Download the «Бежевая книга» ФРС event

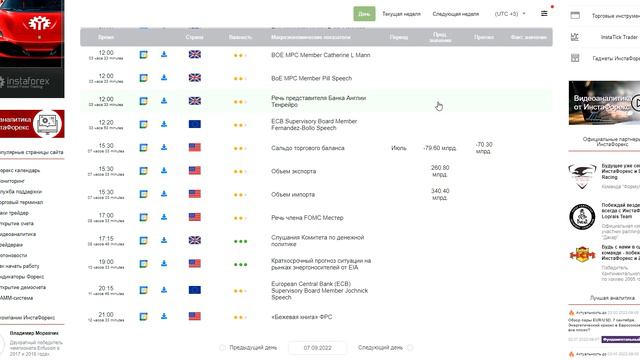164,316
